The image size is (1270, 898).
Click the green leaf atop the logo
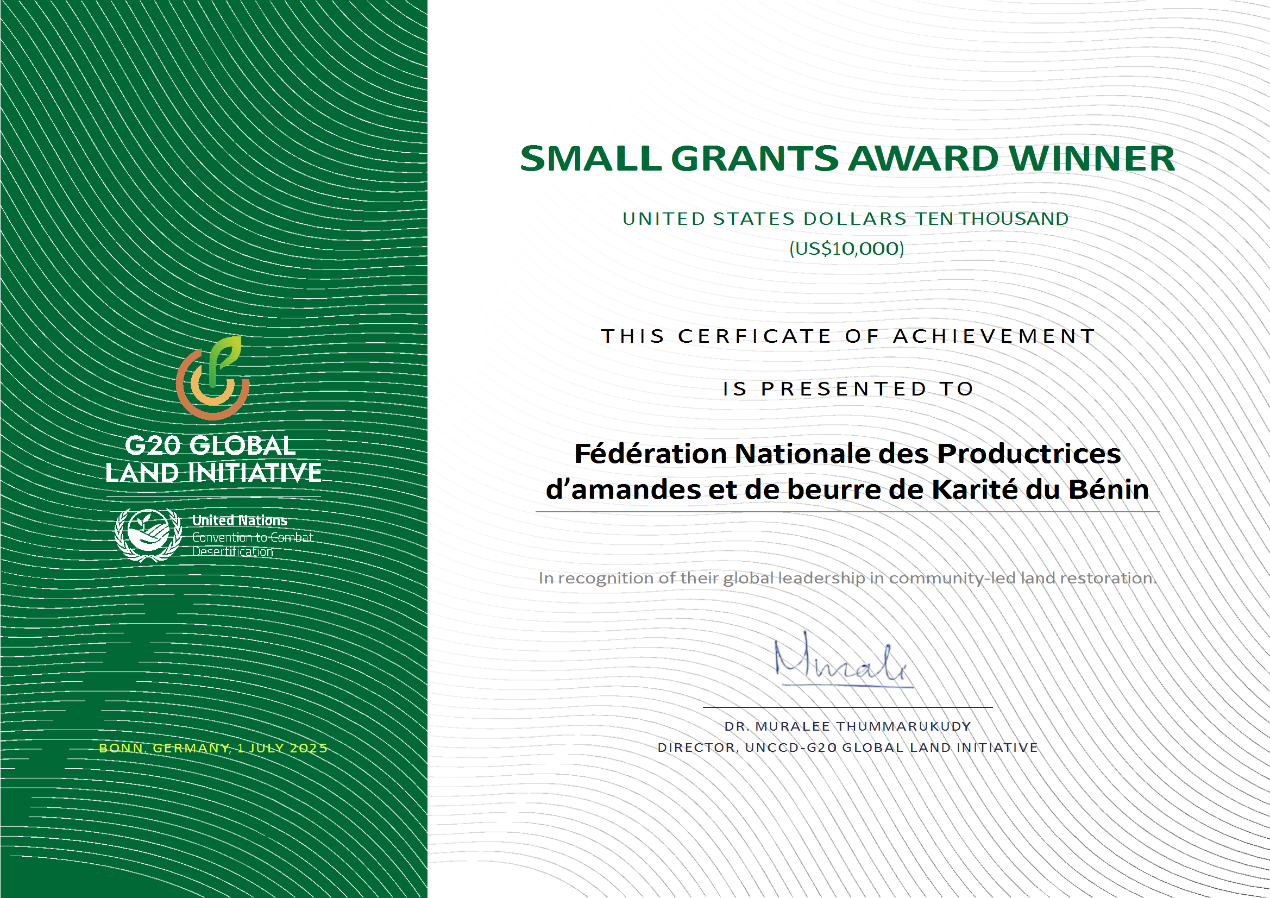(x=227, y=352)
